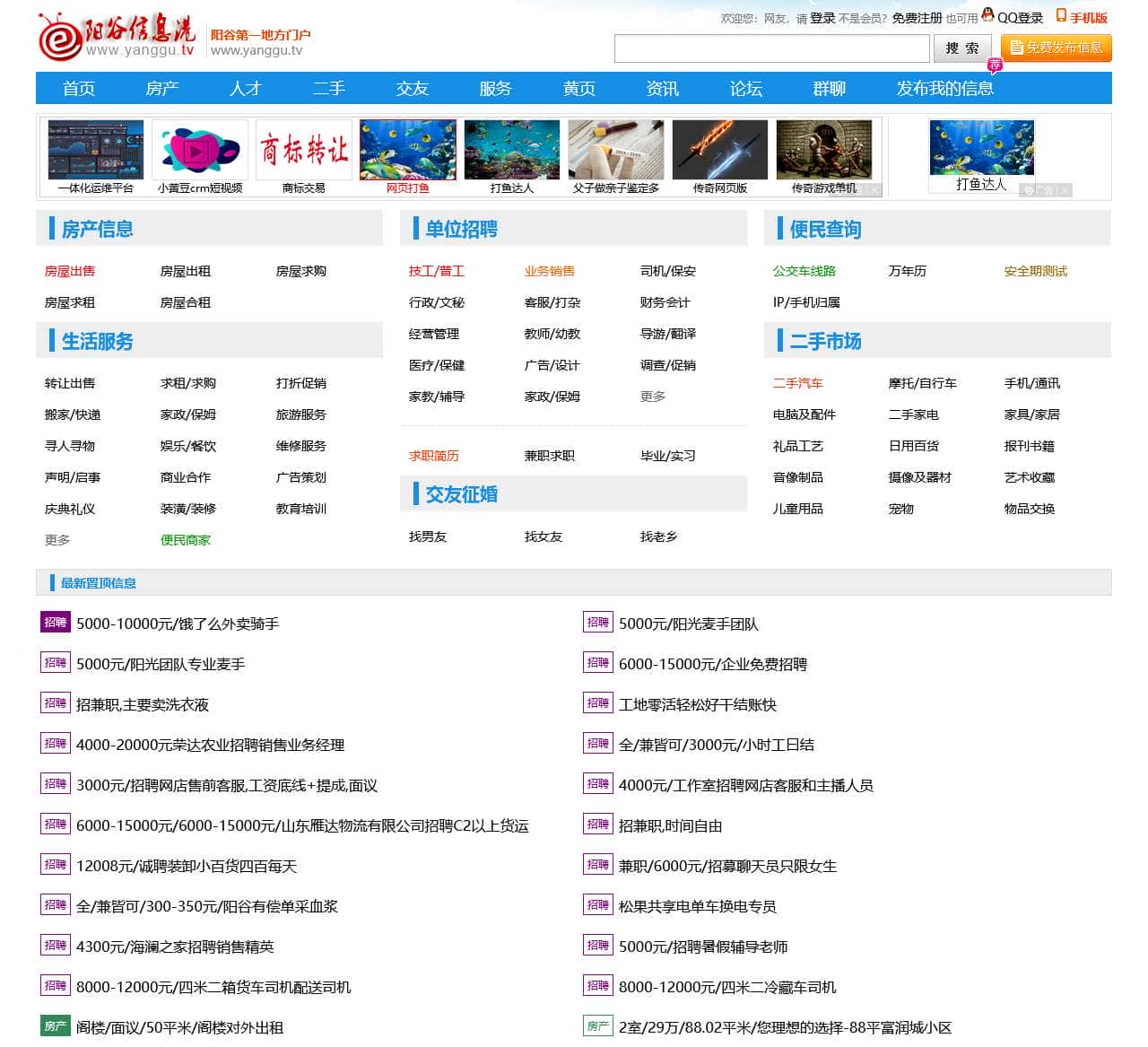This screenshot has height=1047, width=1148.
Task: Open the 房产 navigation tab
Action: point(161,88)
